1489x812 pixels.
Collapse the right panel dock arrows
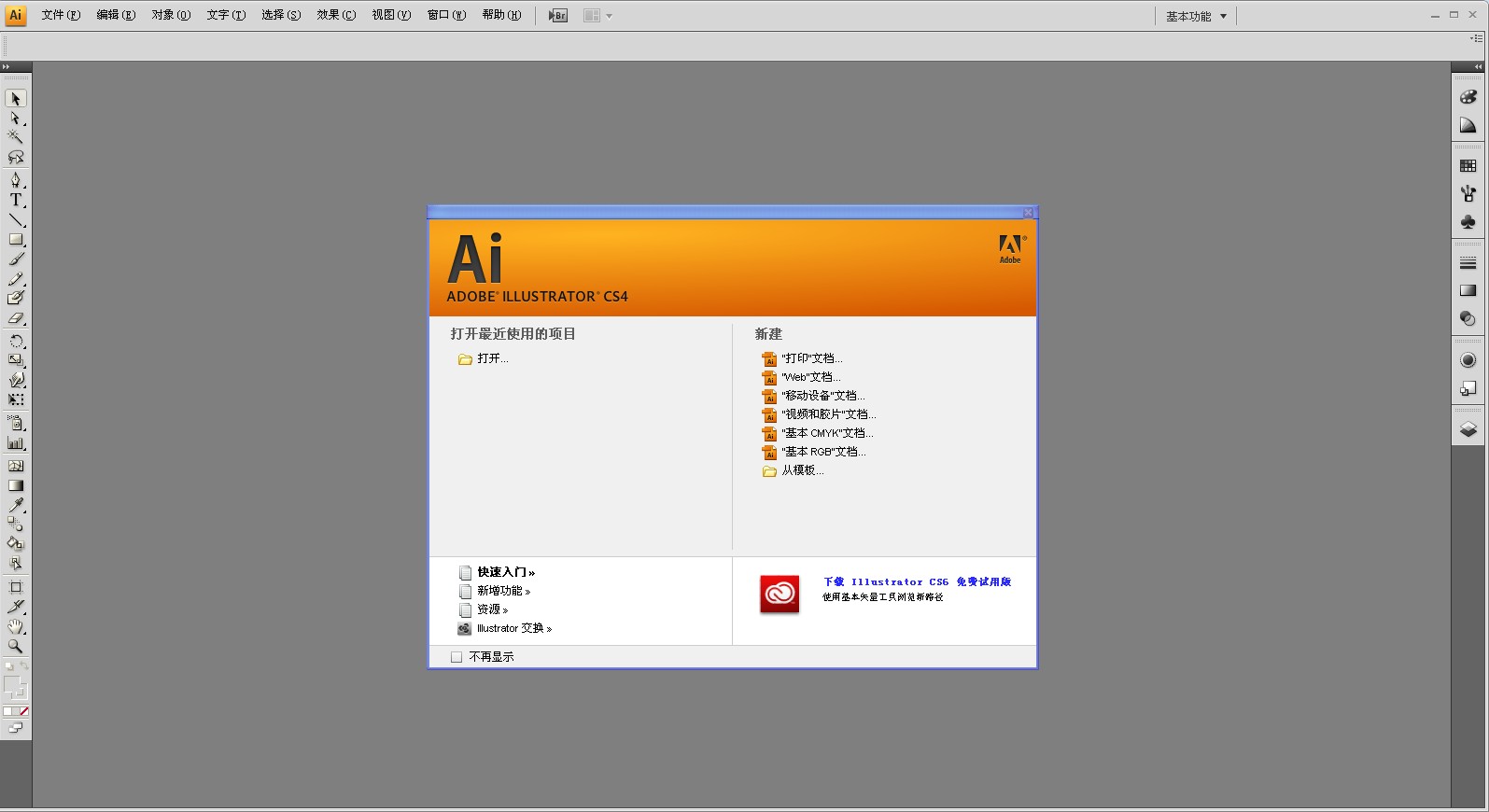pyautogui.click(x=1478, y=67)
